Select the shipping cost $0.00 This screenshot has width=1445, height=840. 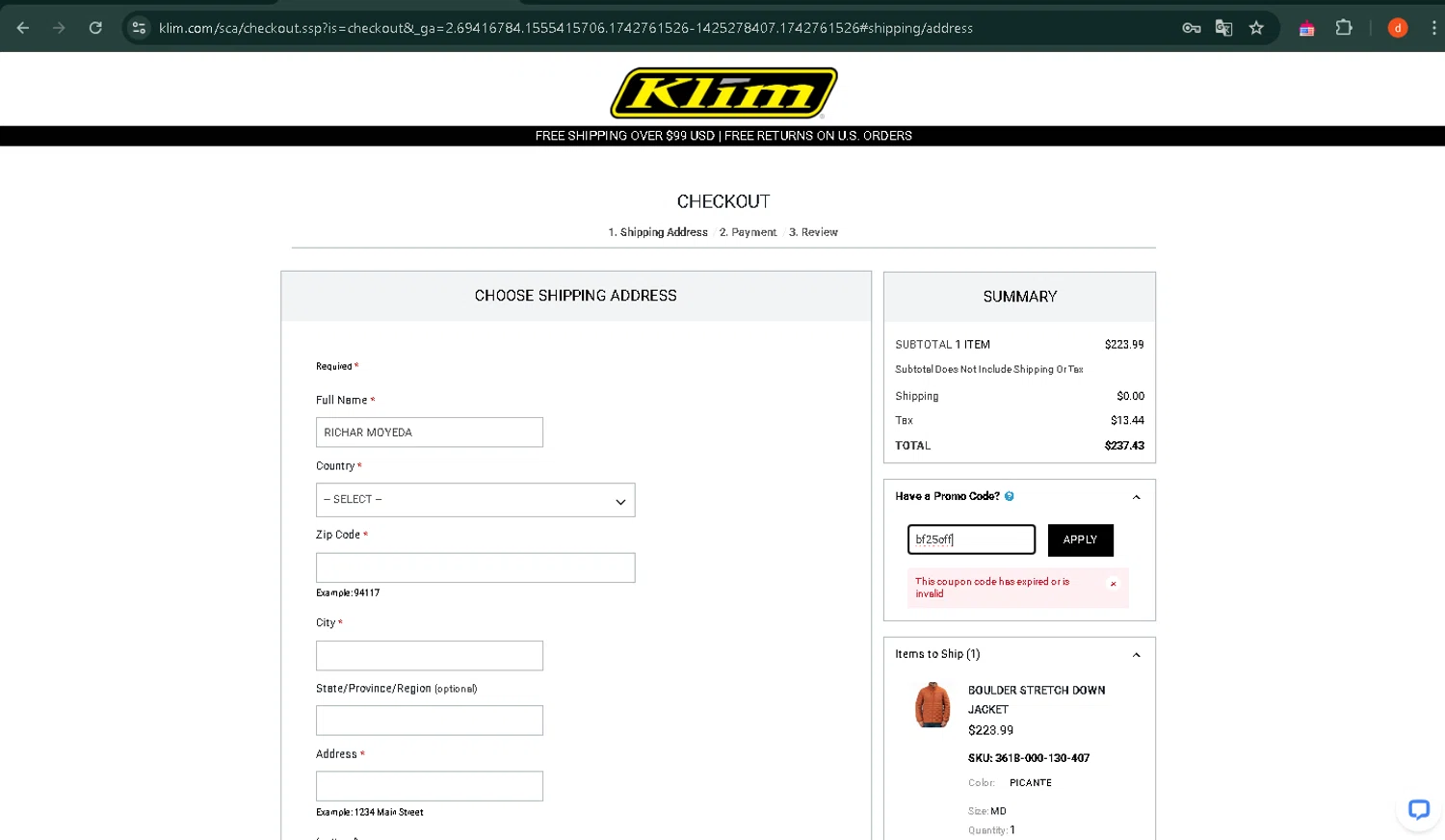(1130, 397)
